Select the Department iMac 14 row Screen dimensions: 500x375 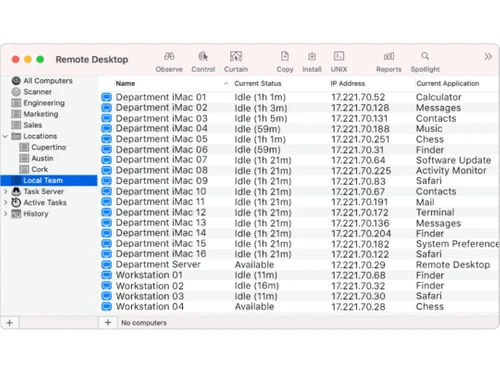pos(299,233)
